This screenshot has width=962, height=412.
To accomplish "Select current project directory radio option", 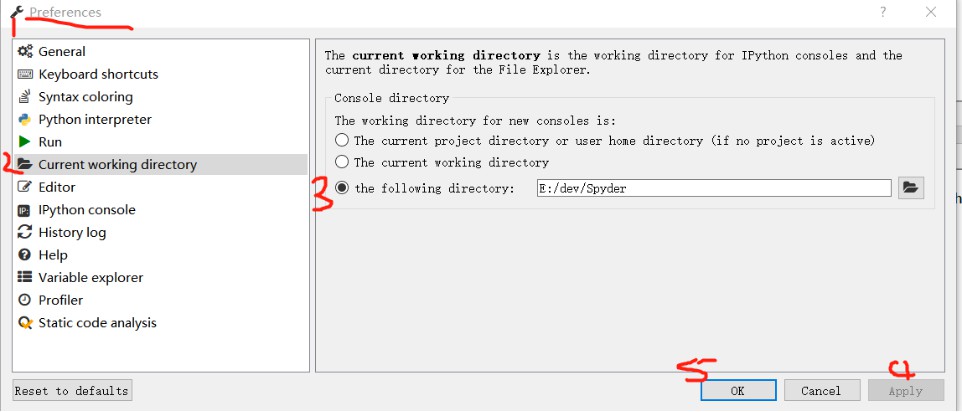I will (x=342, y=140).
